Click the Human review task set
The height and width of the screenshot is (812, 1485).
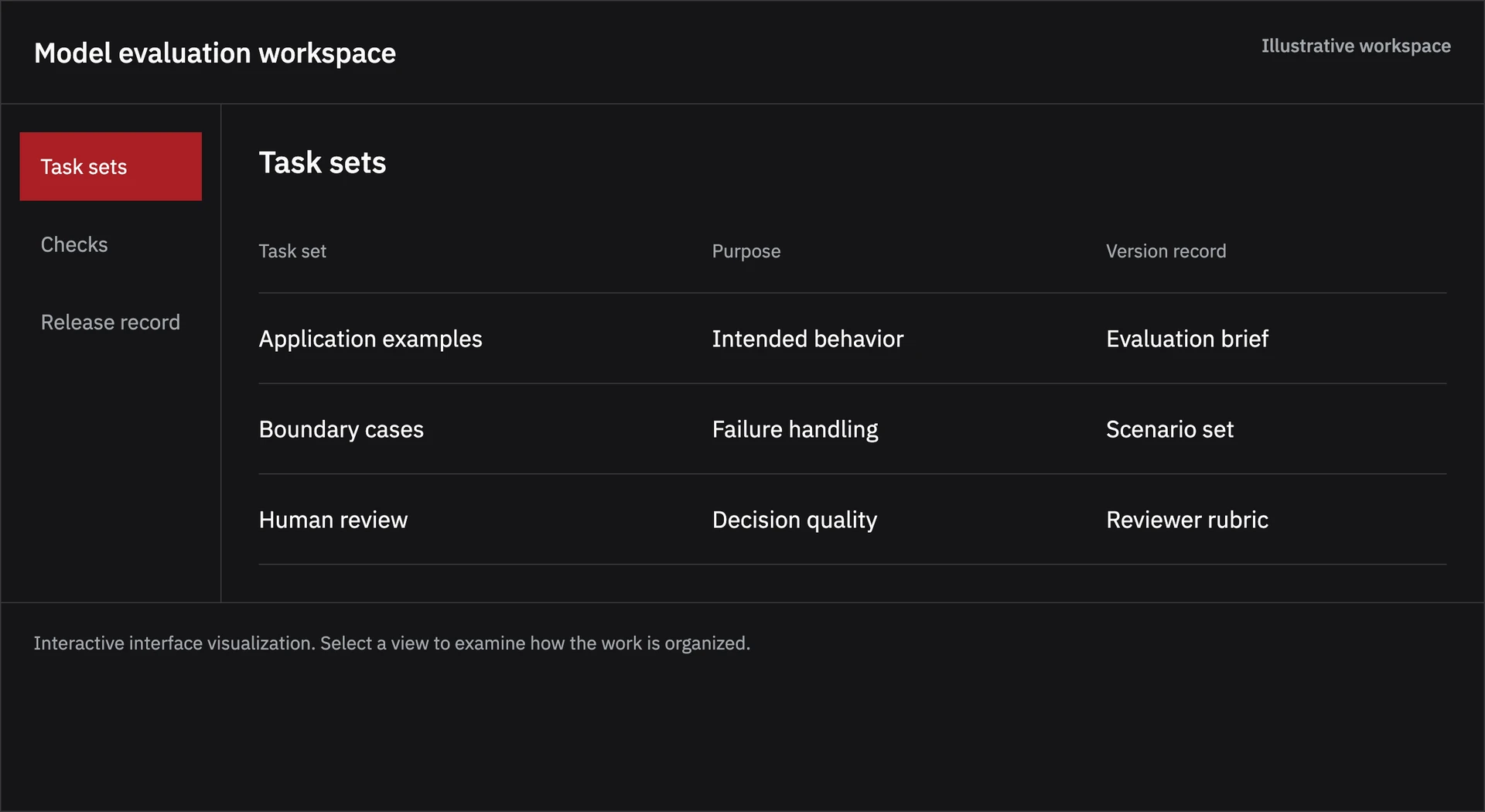pyautogui.click(x=333, y=520)
